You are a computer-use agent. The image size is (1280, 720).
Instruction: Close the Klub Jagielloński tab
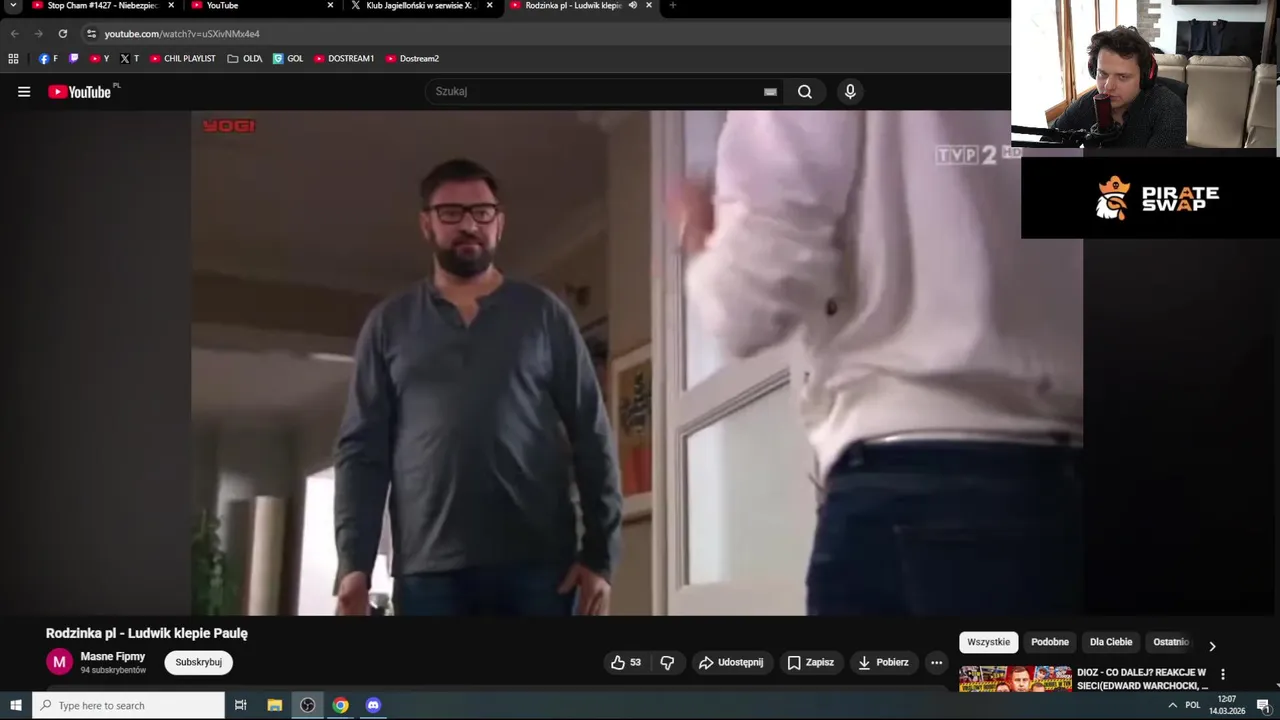[x=489, y=6]
